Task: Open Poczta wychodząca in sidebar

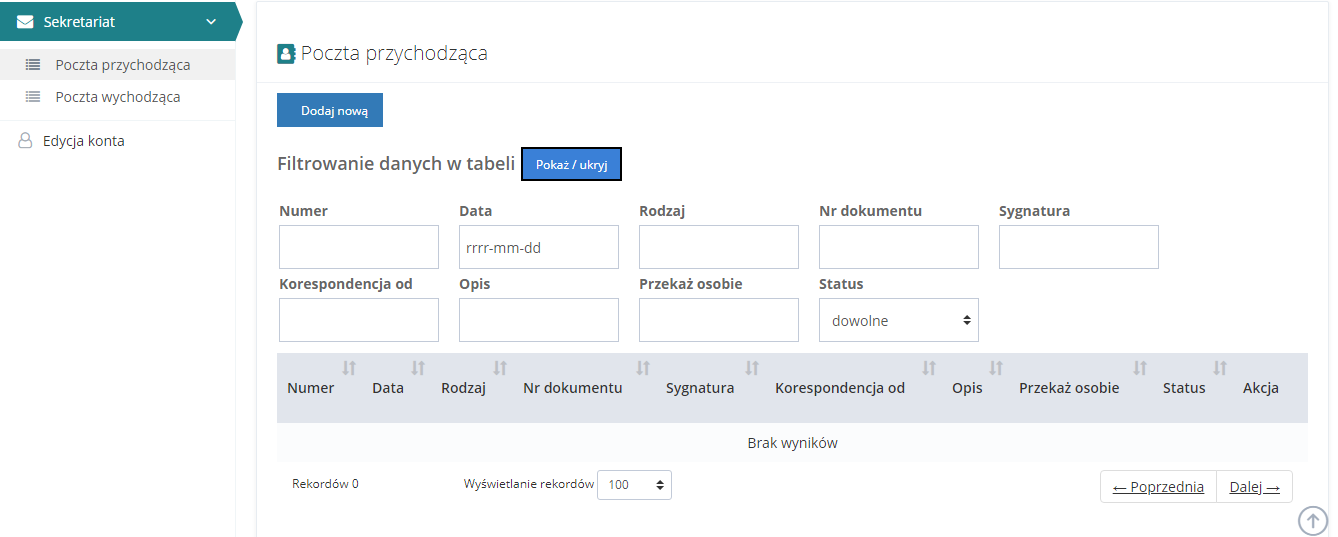Action: [x=117, y=97]
